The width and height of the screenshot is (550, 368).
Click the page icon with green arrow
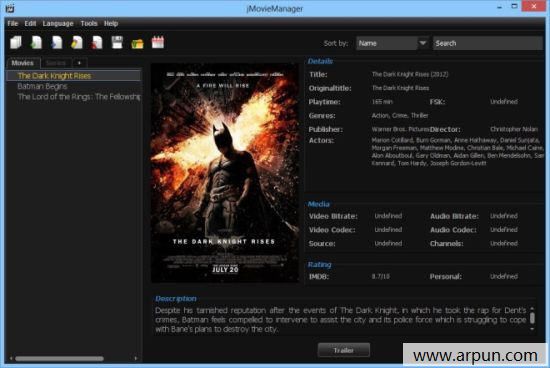[36, 42]
